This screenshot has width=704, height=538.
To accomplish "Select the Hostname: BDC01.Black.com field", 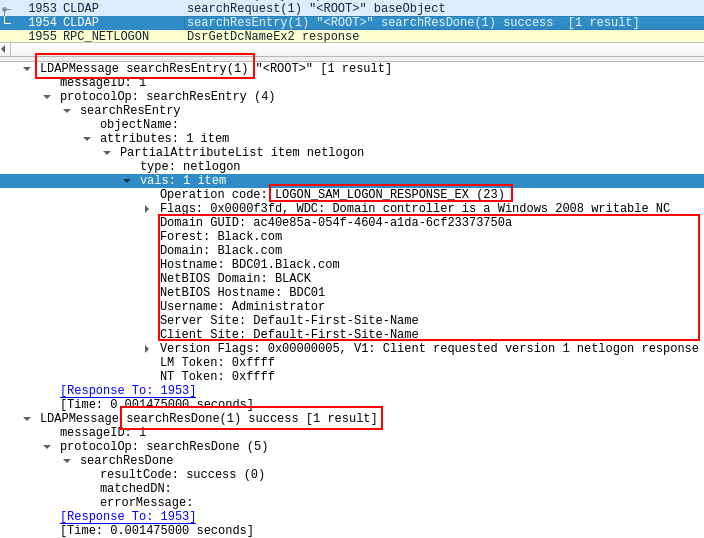I will click(249, 265).
